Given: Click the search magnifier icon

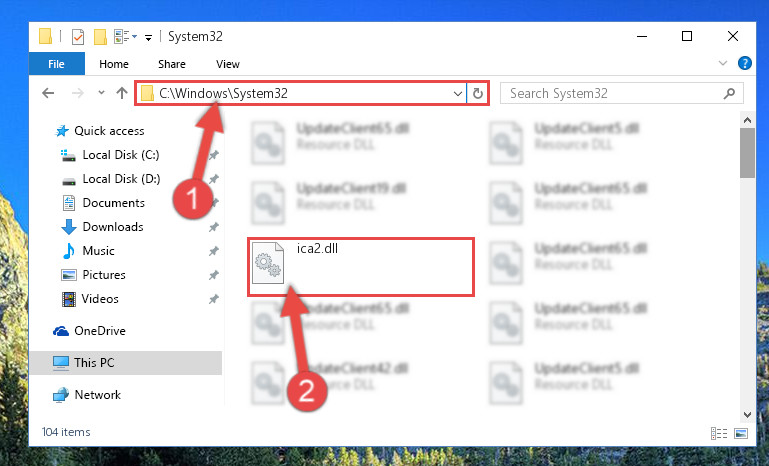Looking at the screenshot, I should [729, 93].
